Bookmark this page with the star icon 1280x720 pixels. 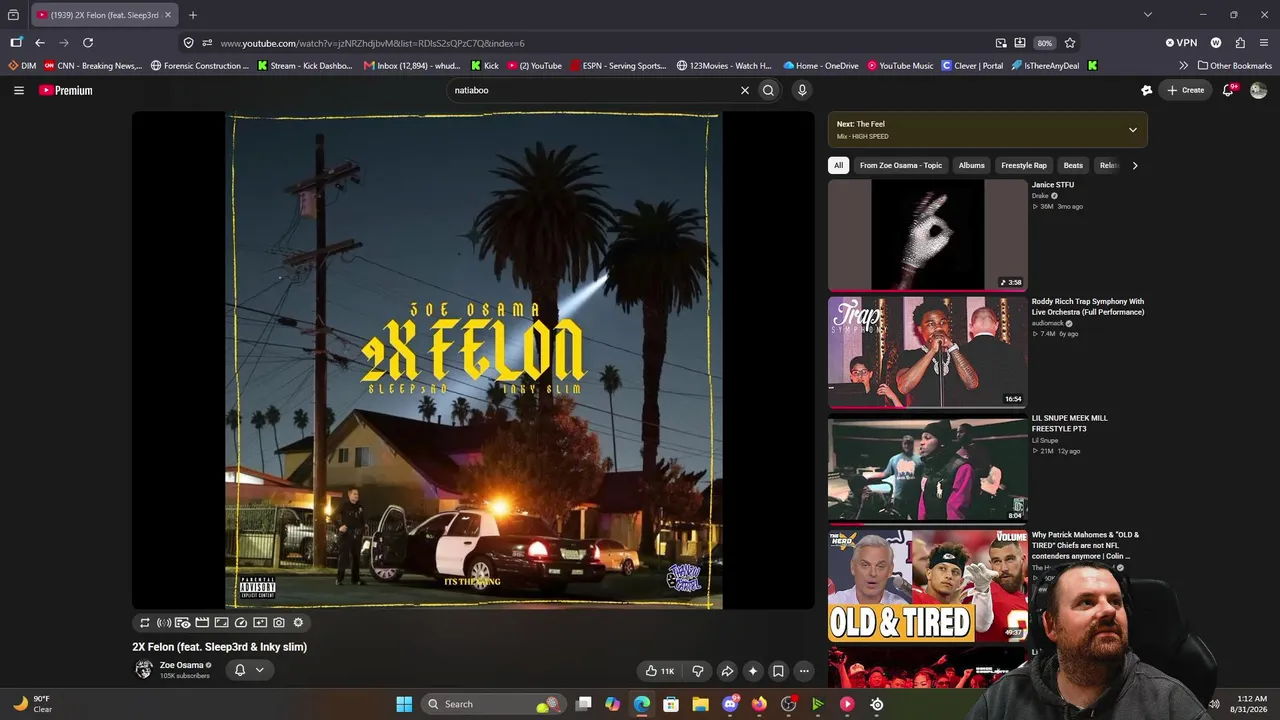[x=1070, y=43]
